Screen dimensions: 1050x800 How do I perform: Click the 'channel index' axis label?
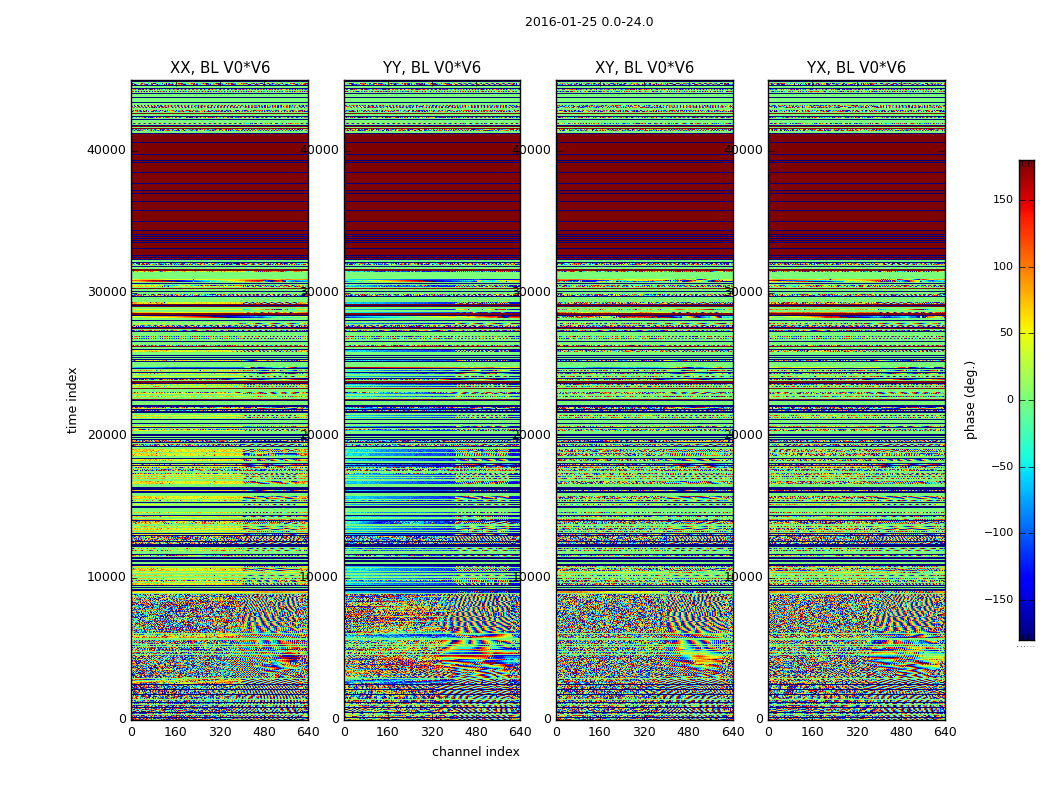(x=475, y=752)
